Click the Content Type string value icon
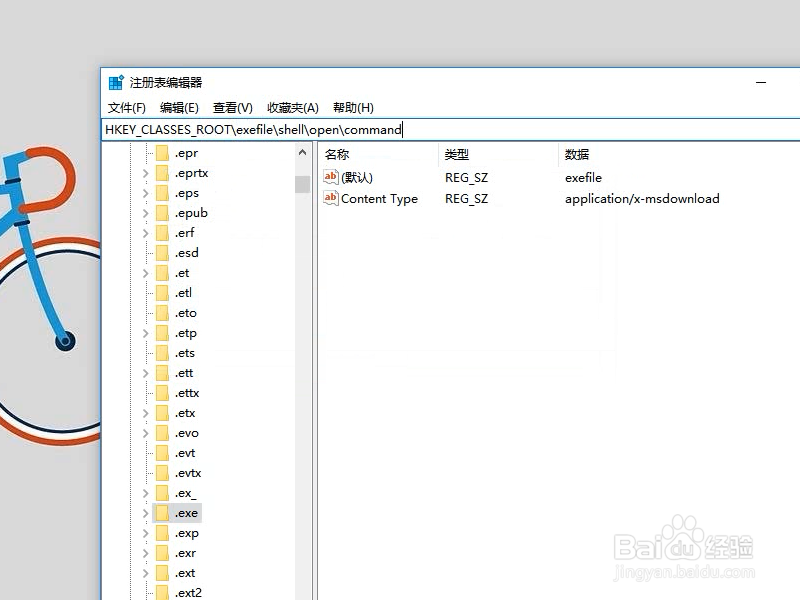This screenshot has width=800, height=600. (331, 198)
